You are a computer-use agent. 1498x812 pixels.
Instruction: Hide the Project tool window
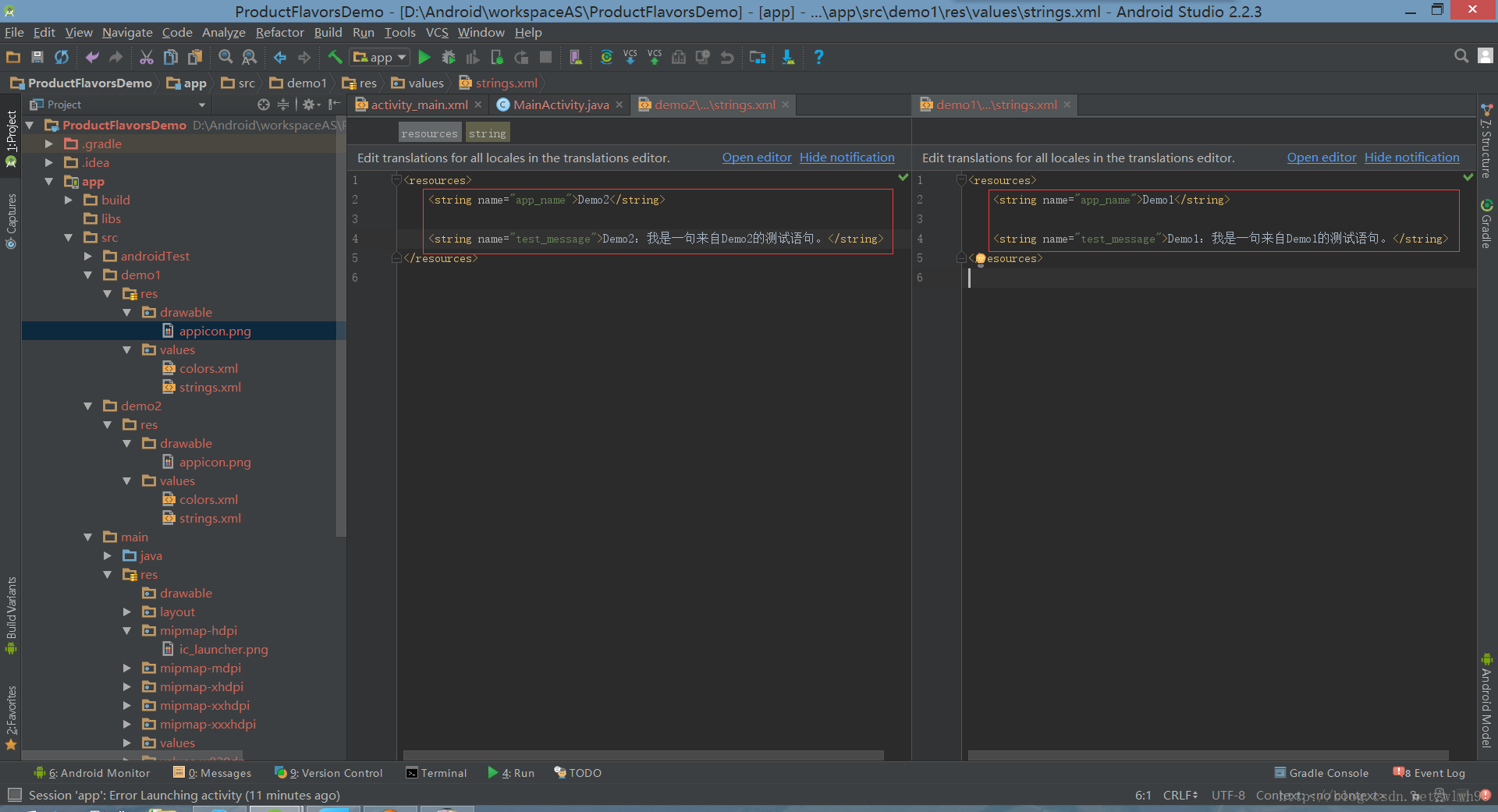[x=335, y=105]
